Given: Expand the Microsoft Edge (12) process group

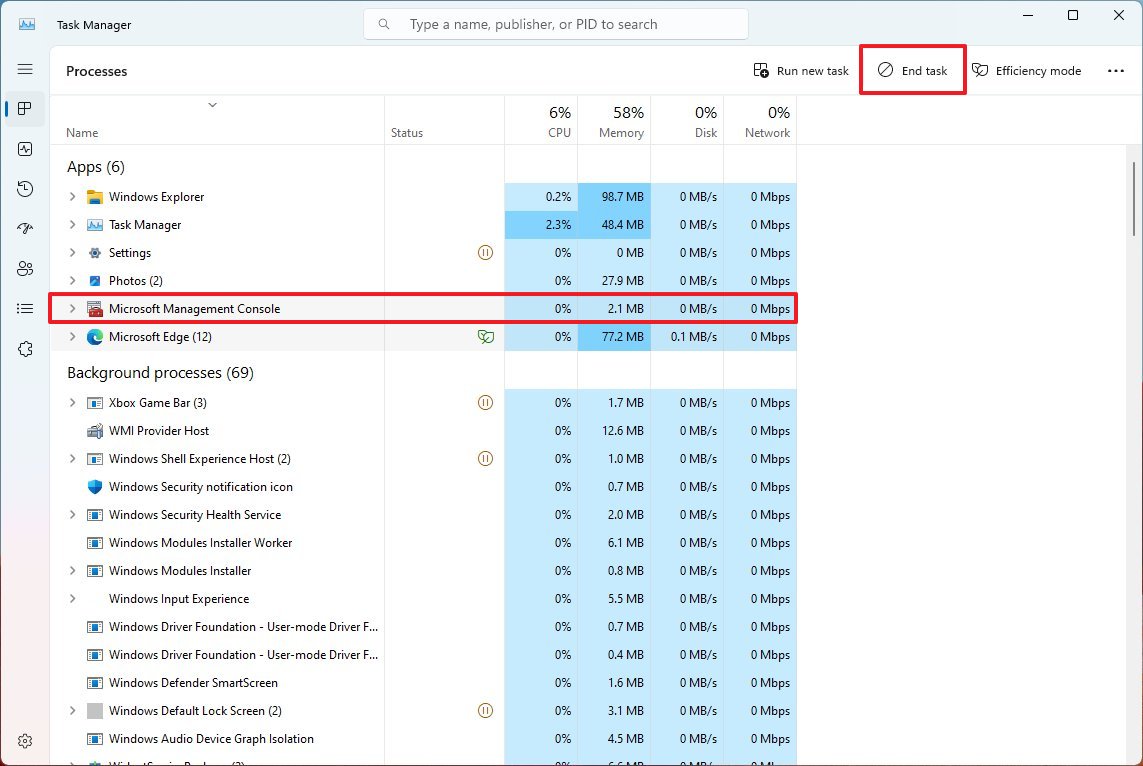Looking at the screenshot, I should 71,337.
